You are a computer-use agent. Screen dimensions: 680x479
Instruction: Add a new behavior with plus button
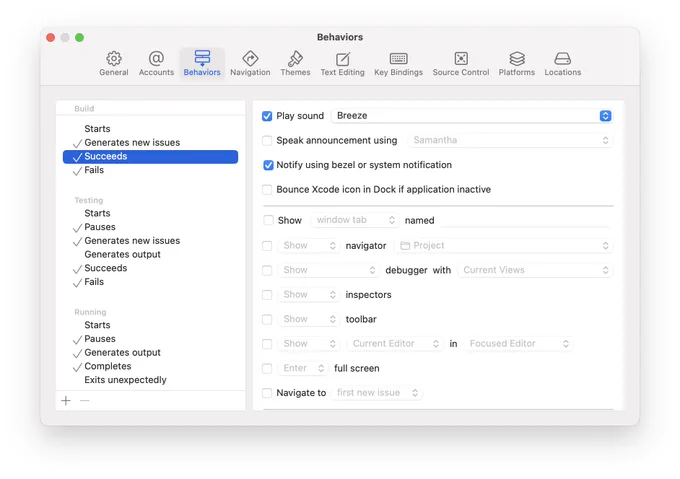(66, 401)
